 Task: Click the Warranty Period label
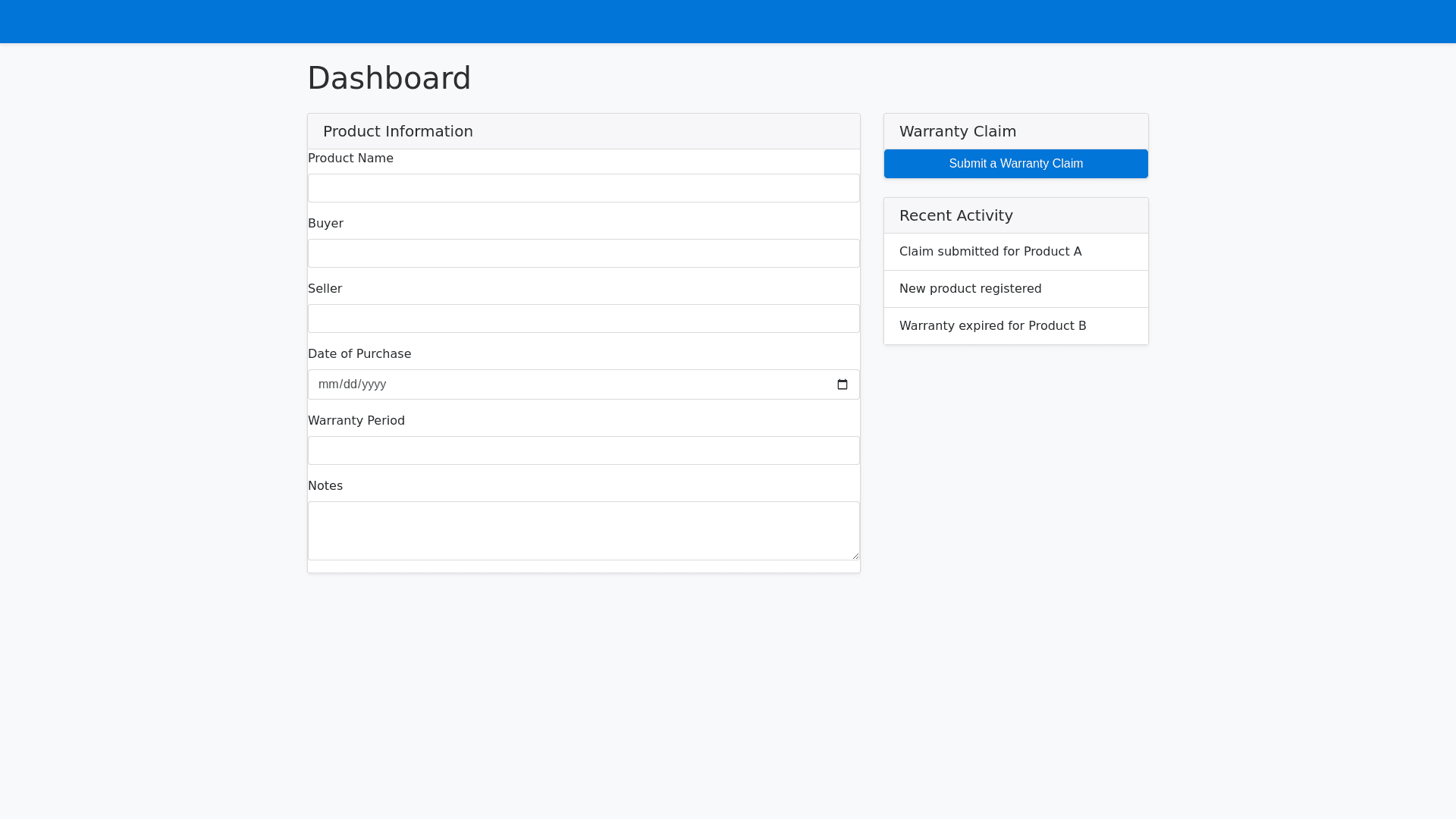(x=356, y=421)
